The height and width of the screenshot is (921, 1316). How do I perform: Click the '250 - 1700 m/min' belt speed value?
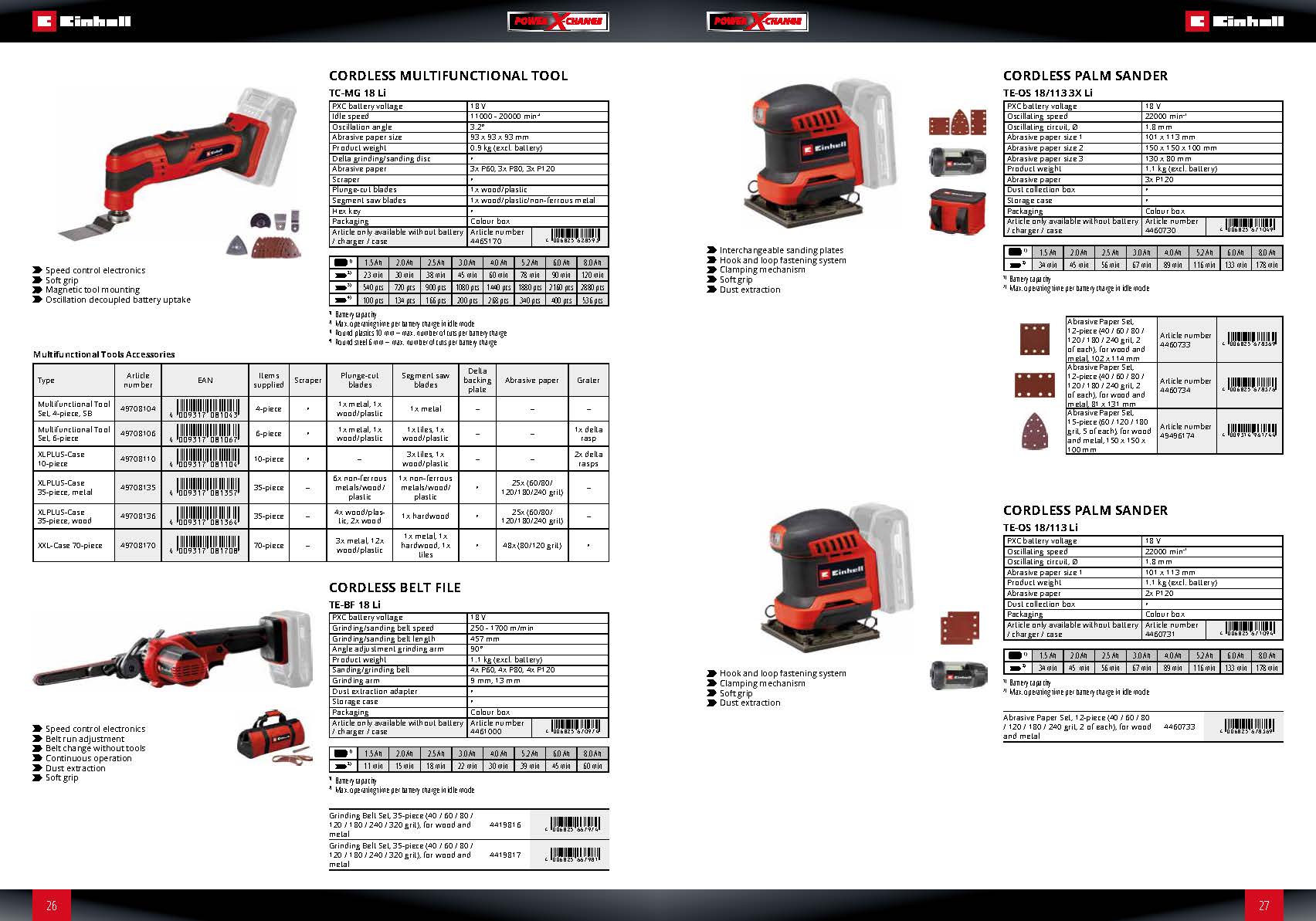pyautogui.click(x=502, y=628)
